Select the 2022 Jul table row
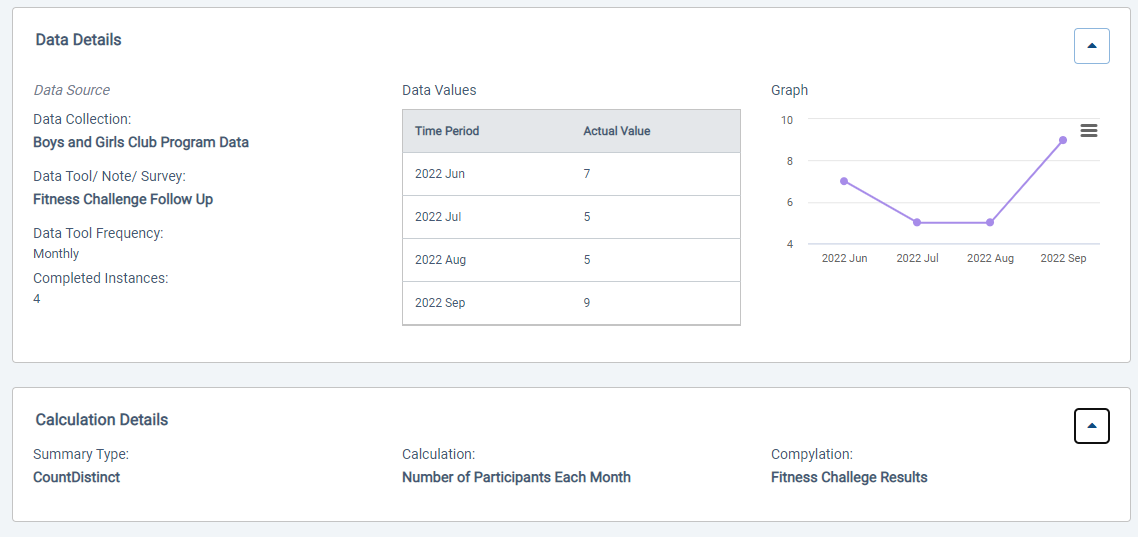 tap(571, 217)
